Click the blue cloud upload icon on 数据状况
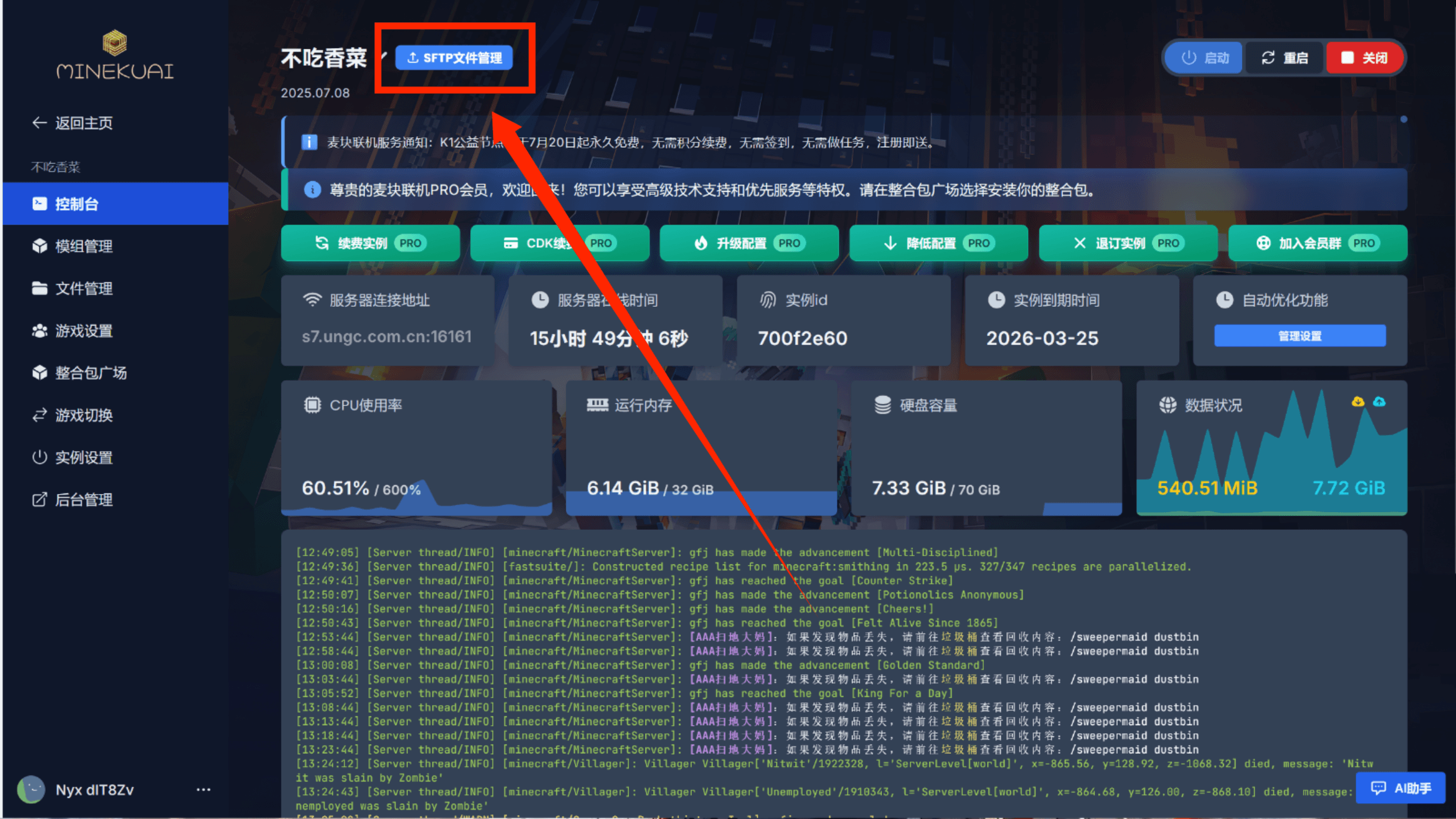This screenshot has width=1456, height=819. point(1379,402)
